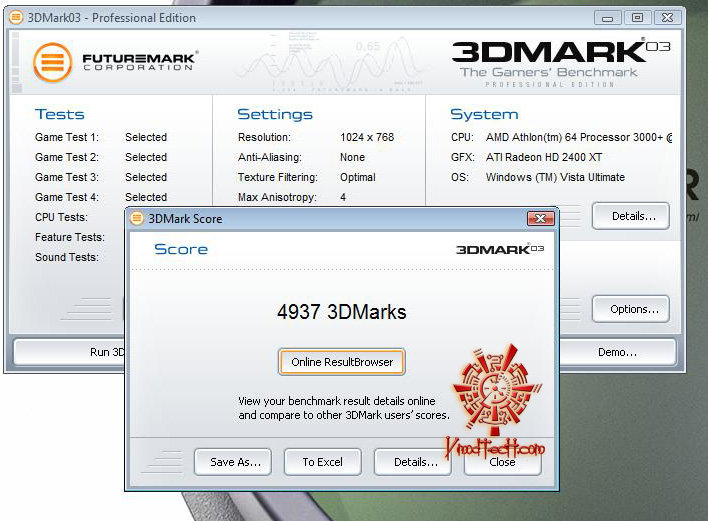Viewport: 708px width, 521px height.
Task: Click the 'Game Test 1:' label
Action: tap(67, 137)
